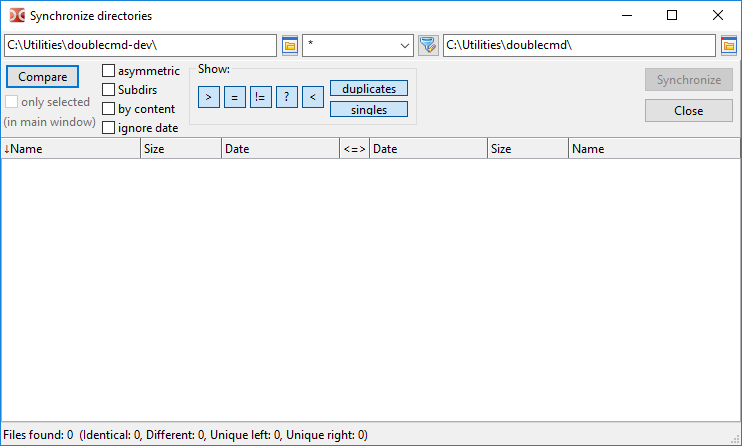The width and height of the screenshot is (742, 446).
Task: Tick the ignore date checkbox
Action: [109, 128]
